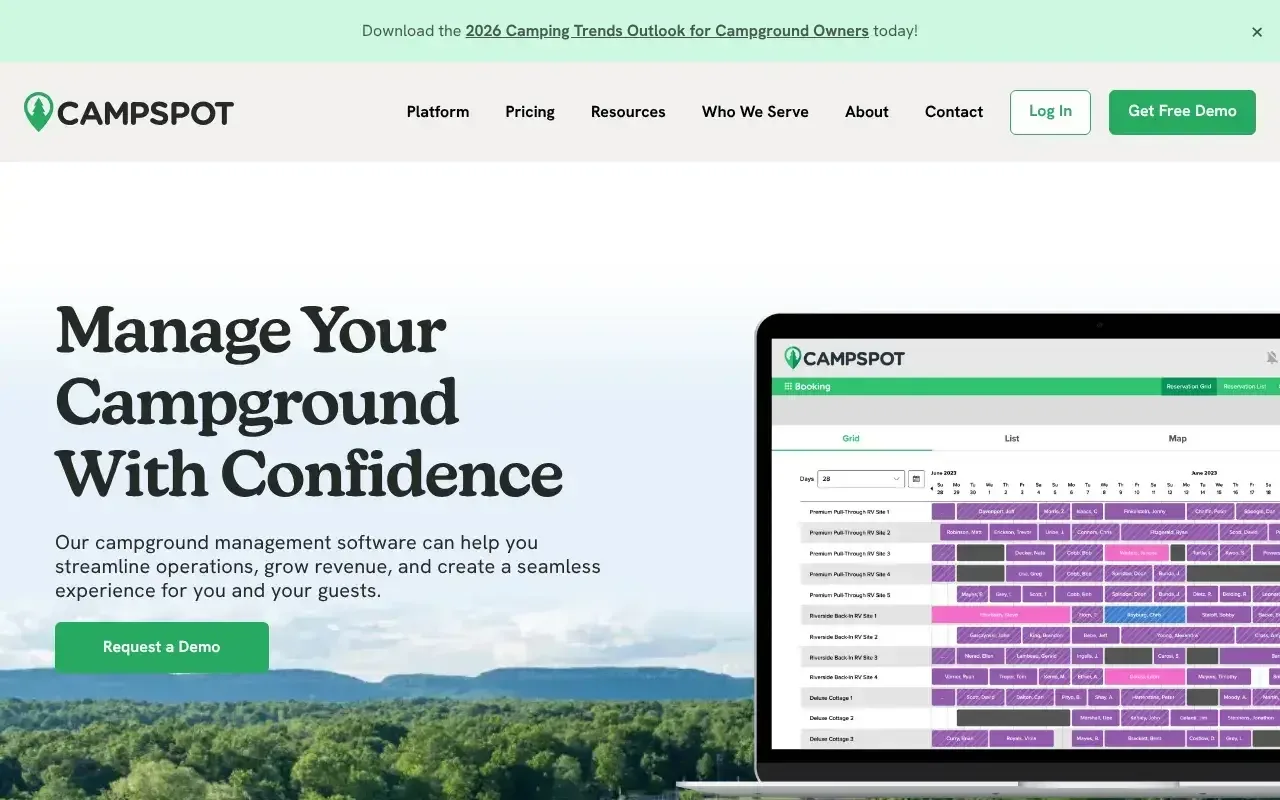Open the Platform navigation menu
The image size is (1280, 800).
(437, 112)
